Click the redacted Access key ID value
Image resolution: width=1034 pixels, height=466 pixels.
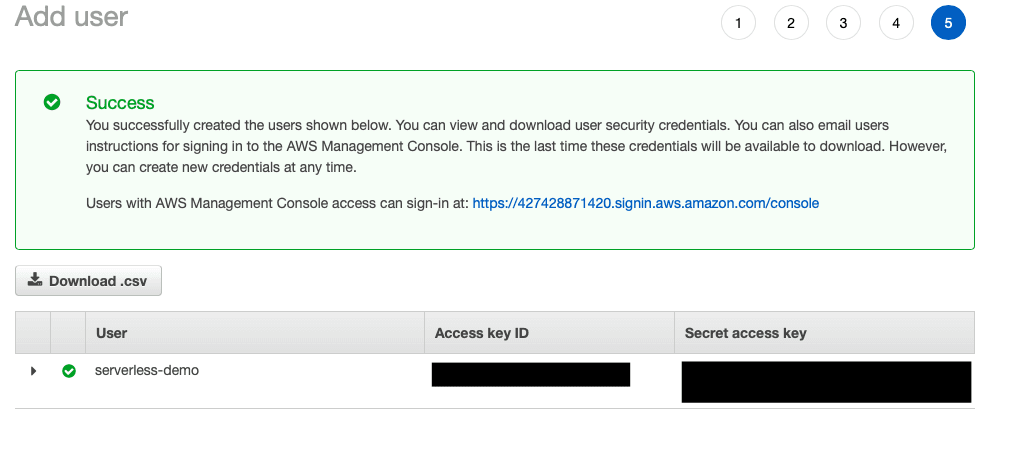[x=531, y=374]
